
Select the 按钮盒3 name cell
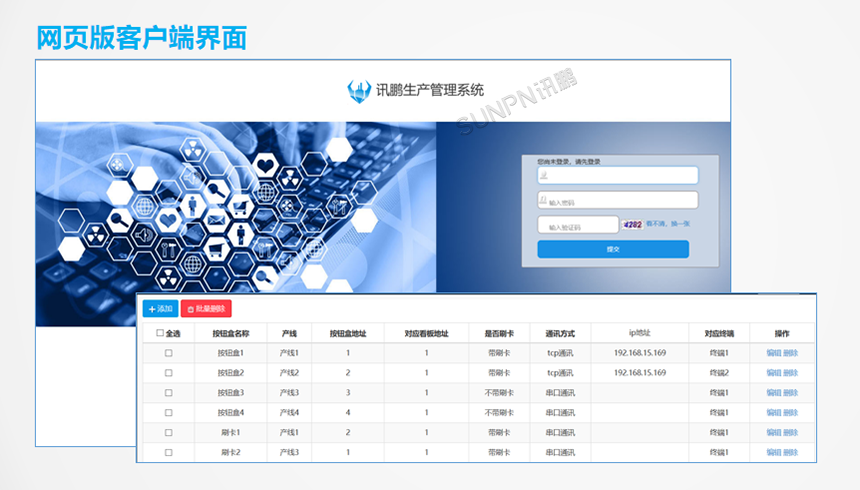[x=231, y=392]
